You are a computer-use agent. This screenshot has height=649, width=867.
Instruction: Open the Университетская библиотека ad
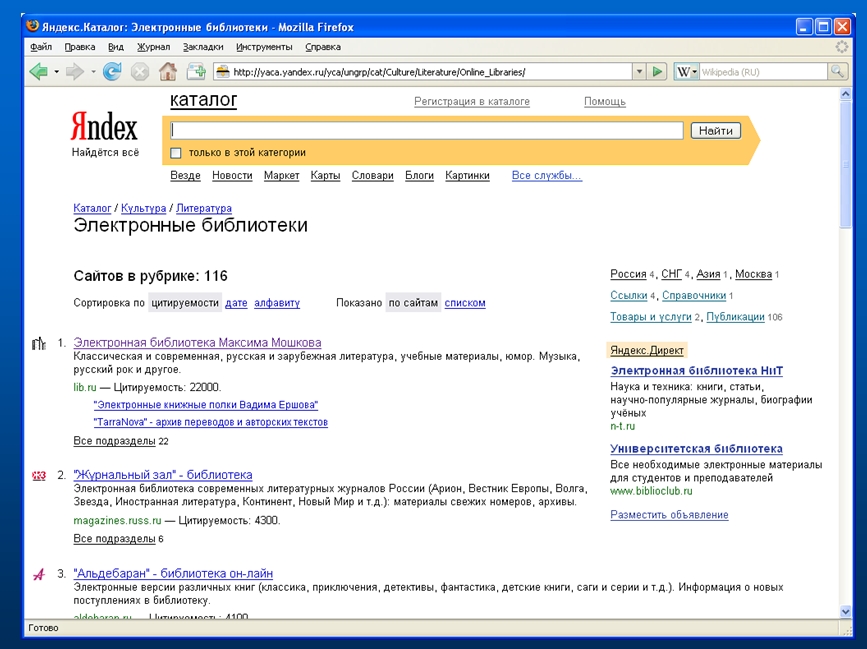[x=696, y=449]
